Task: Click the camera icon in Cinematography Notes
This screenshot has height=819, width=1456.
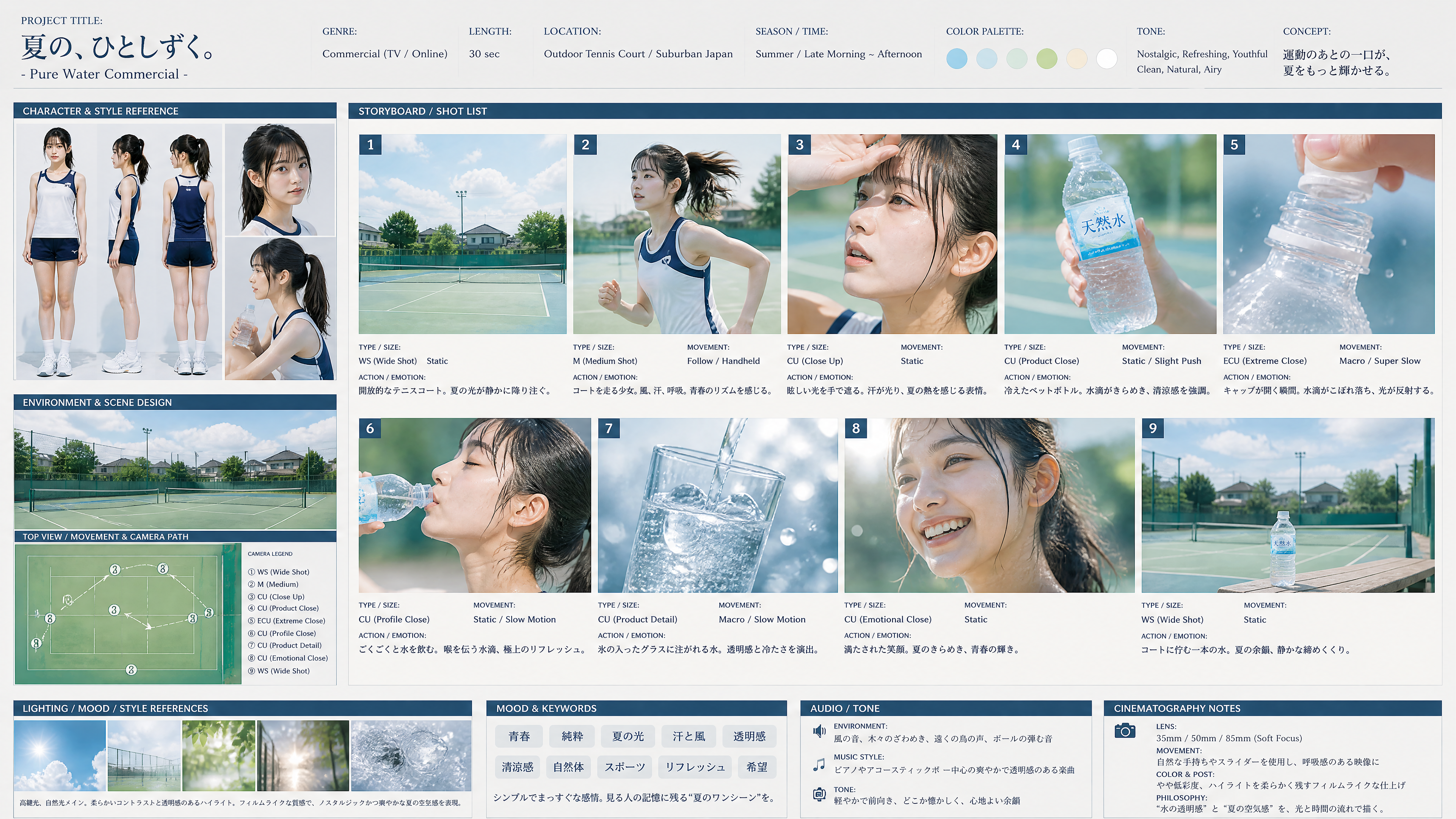Action: (1124, 730)
